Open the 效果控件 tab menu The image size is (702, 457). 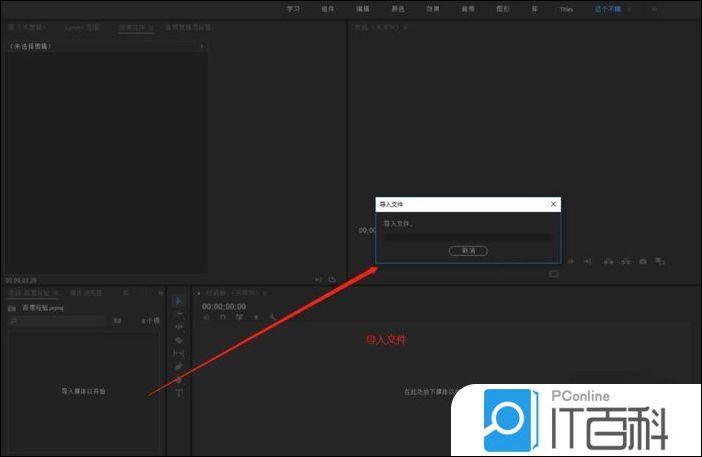[x=151, y=28]
